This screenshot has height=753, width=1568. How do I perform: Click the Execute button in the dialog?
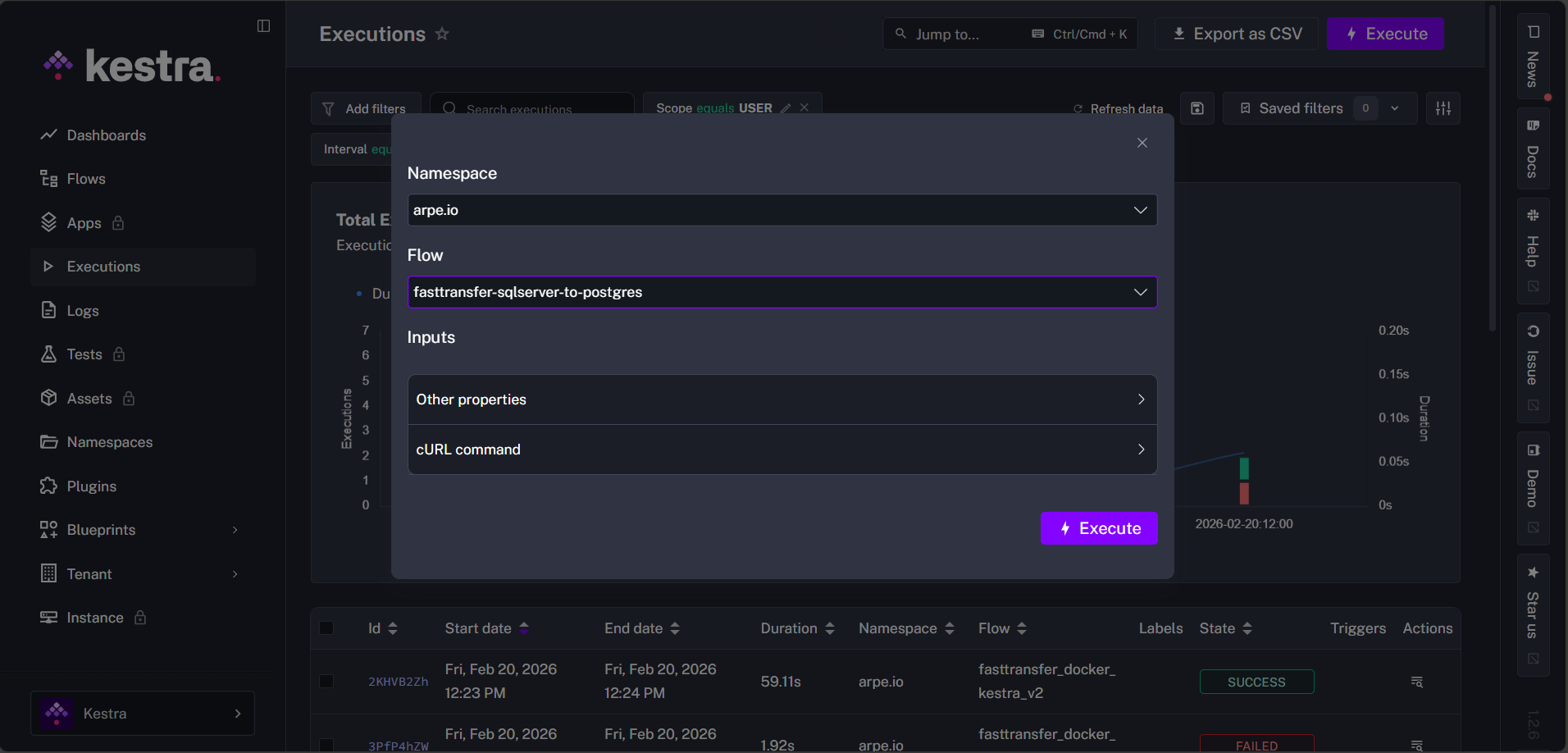[x=1098, y=527]
